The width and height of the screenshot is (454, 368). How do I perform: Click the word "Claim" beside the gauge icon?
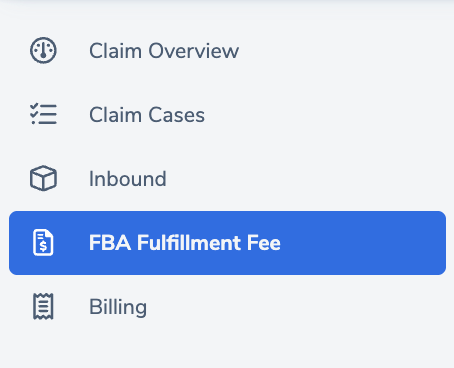click(x=115, y=51)
